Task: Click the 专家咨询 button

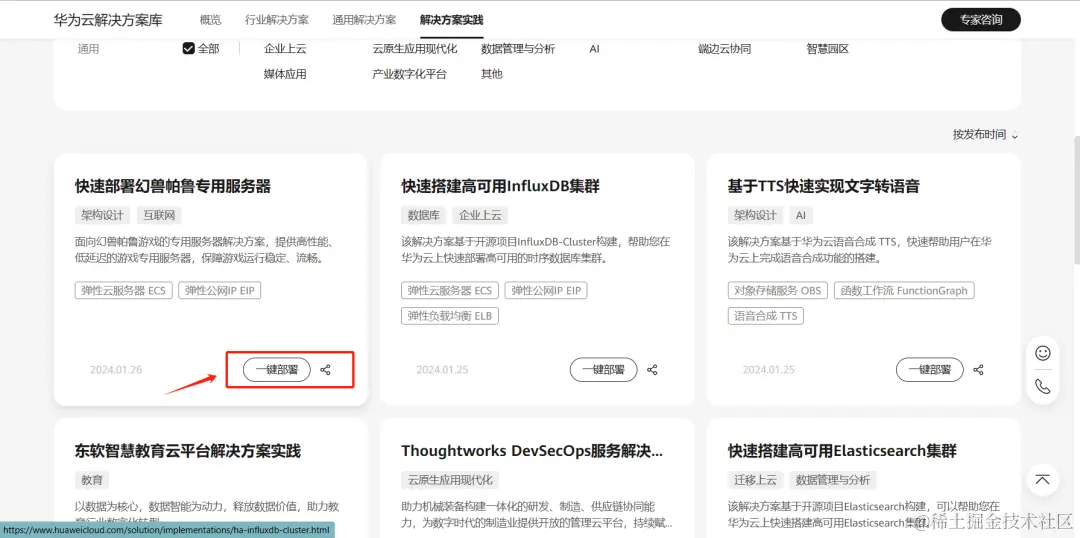Action: (x=981, y=20)
